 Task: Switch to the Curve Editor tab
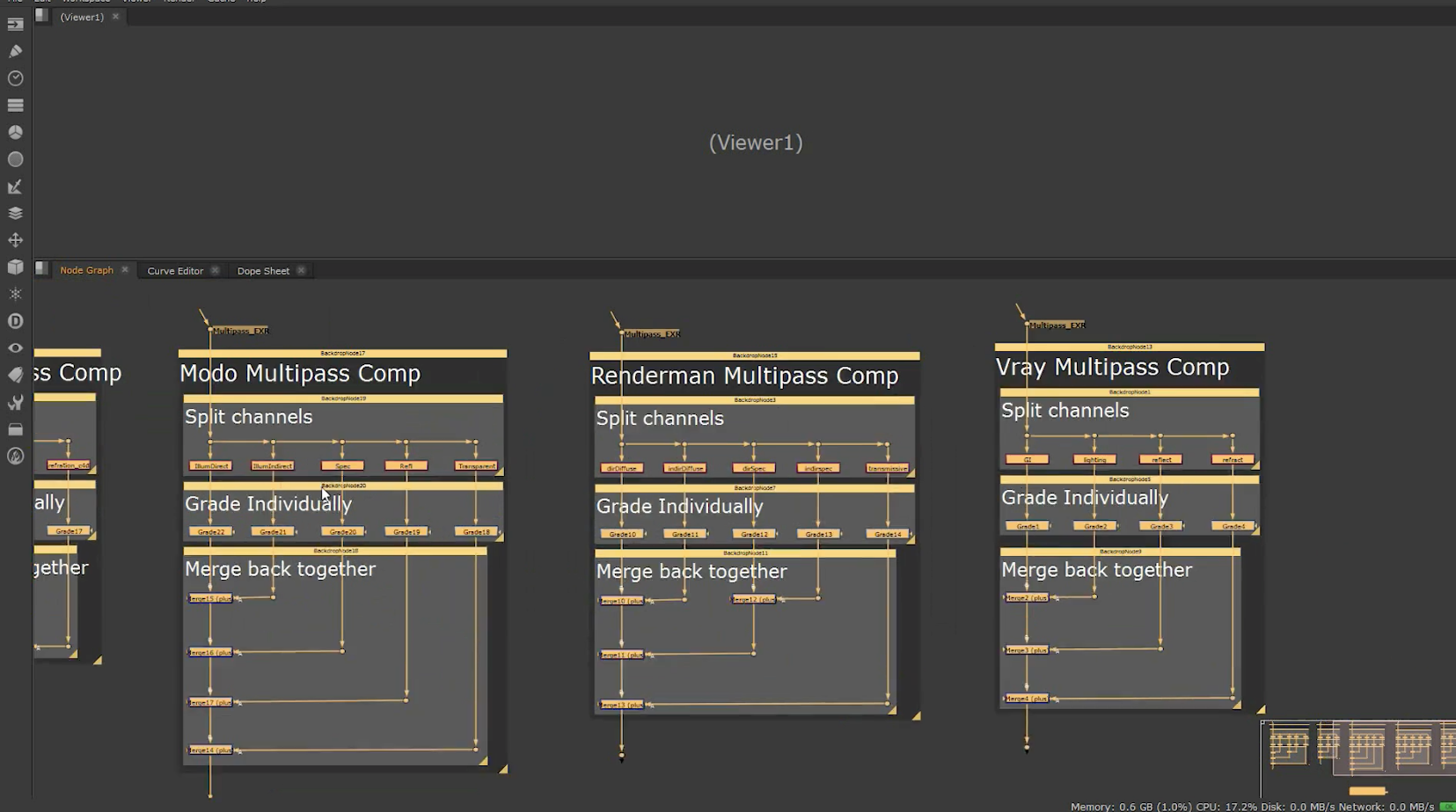tap(174, 270)
